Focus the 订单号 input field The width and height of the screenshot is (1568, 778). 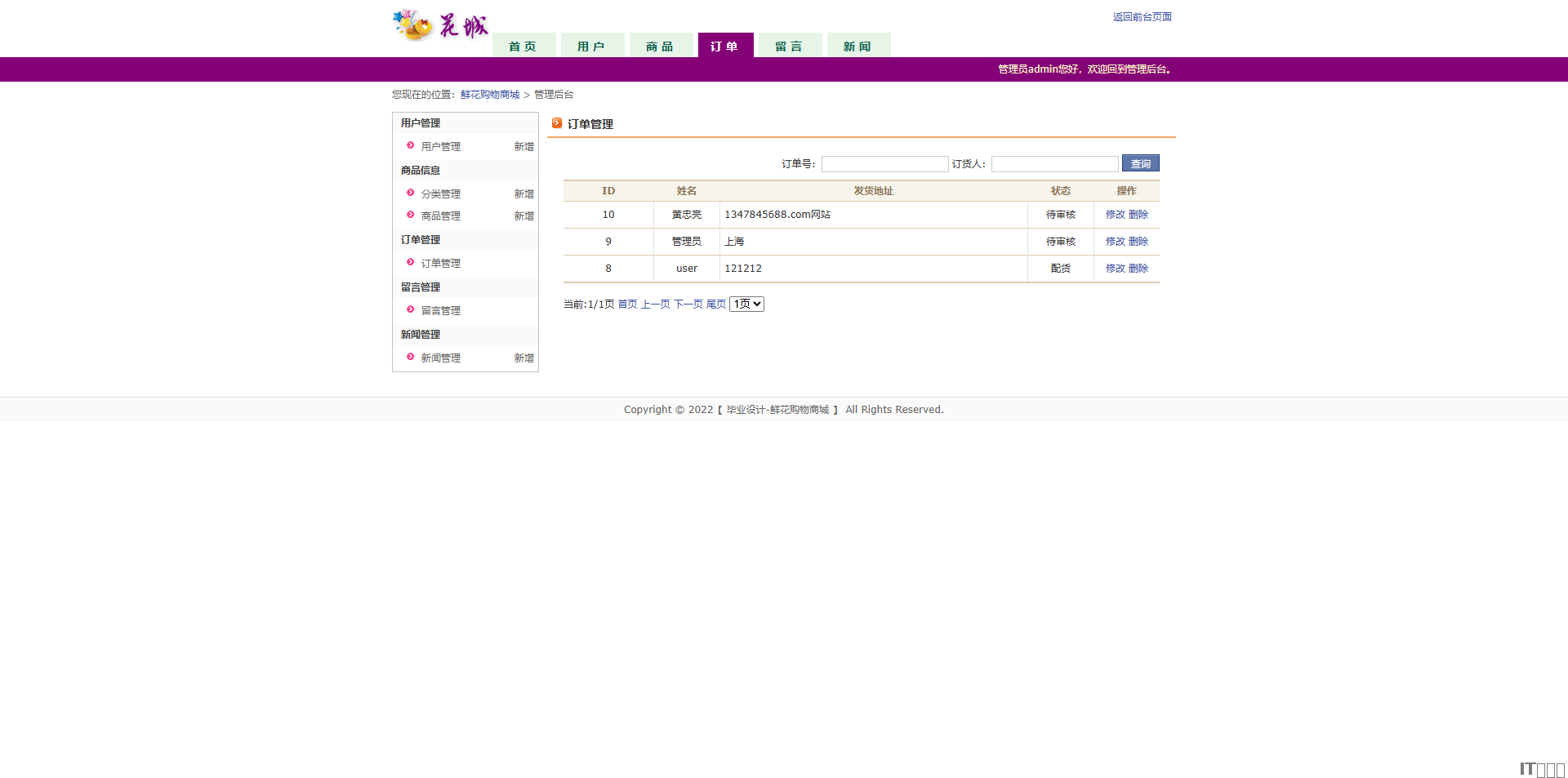click(884, 164)
